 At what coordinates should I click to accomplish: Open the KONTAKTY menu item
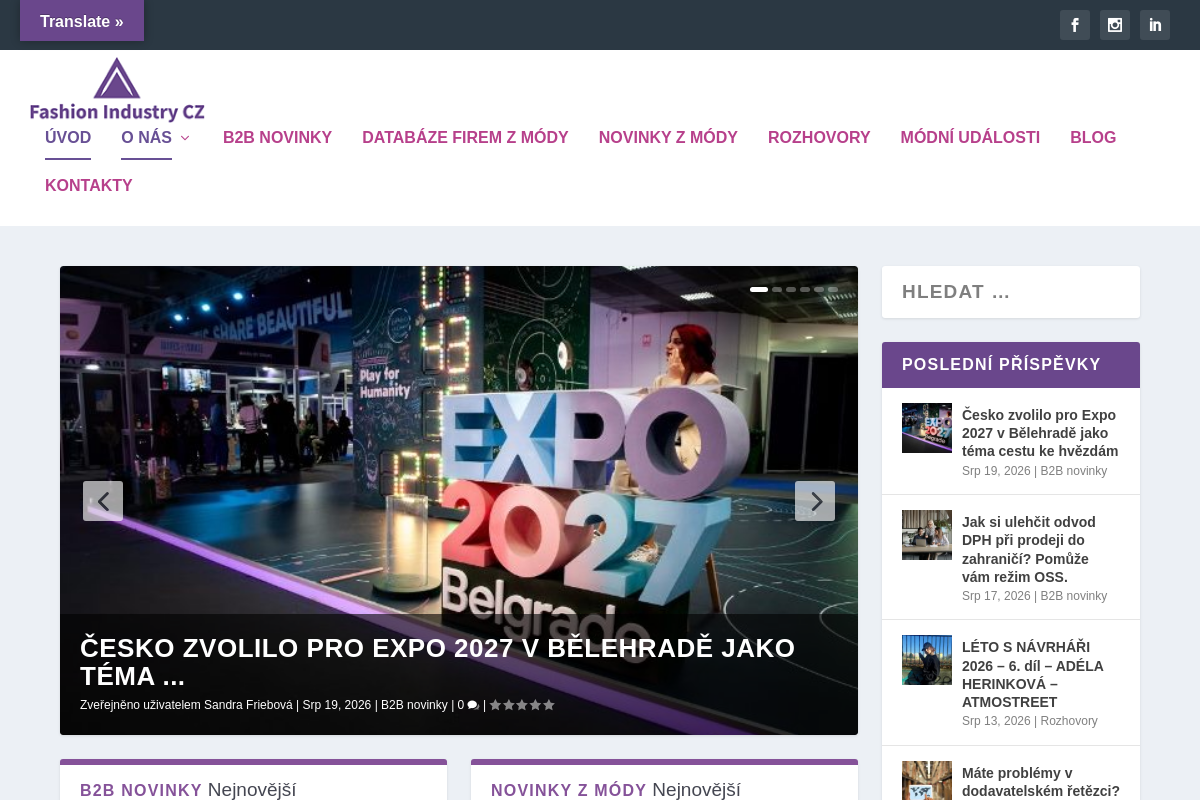(89, 186)
